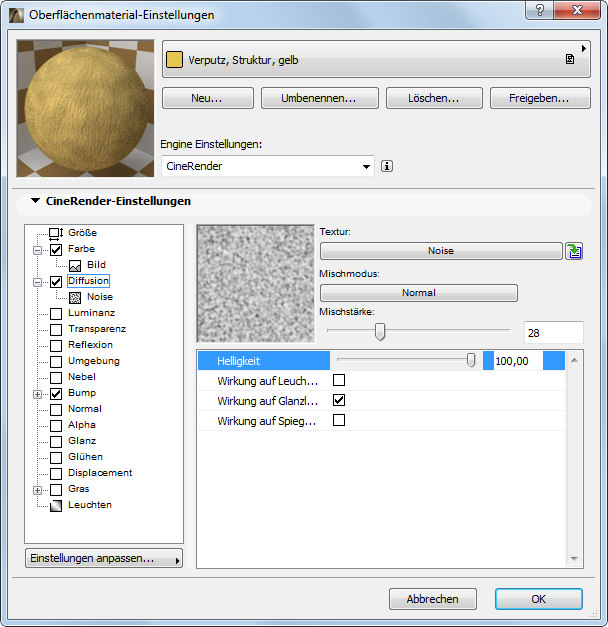
Task: Click the Mischstärke slider handle
Action: pyautogui.click(x=380, y=331)
